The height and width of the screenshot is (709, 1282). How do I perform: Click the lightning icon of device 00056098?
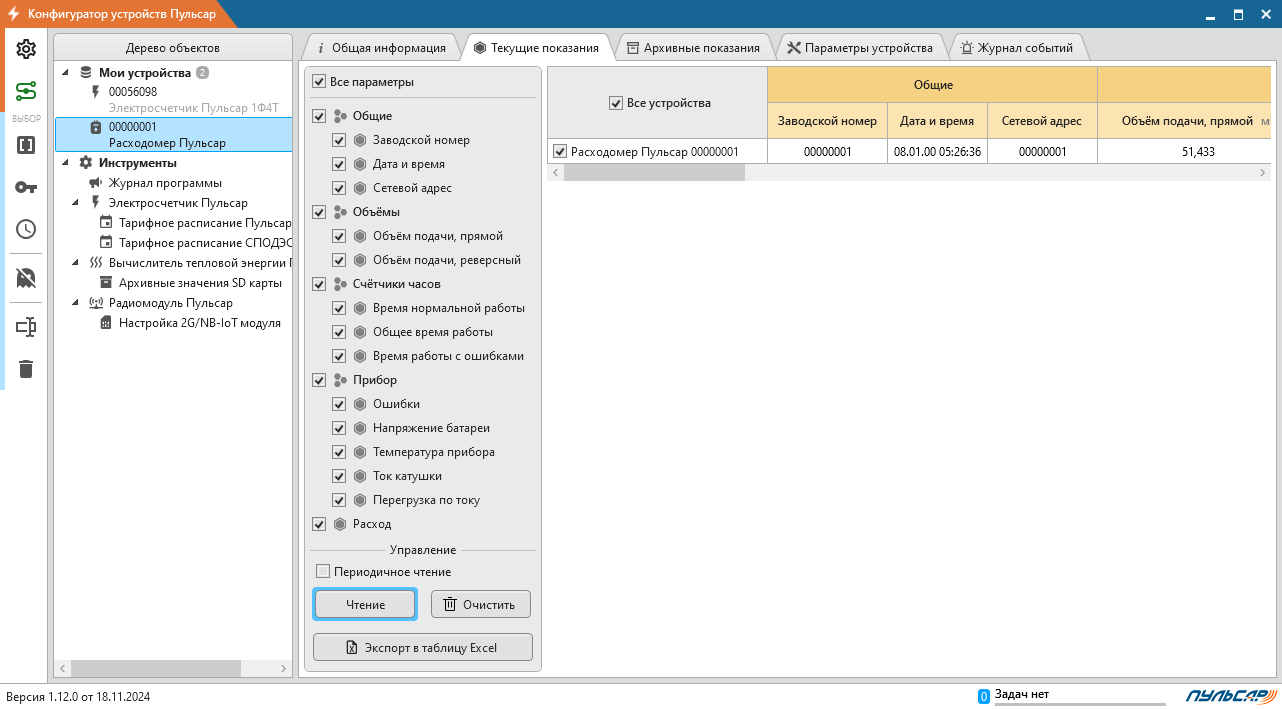(x=96, y=92)
